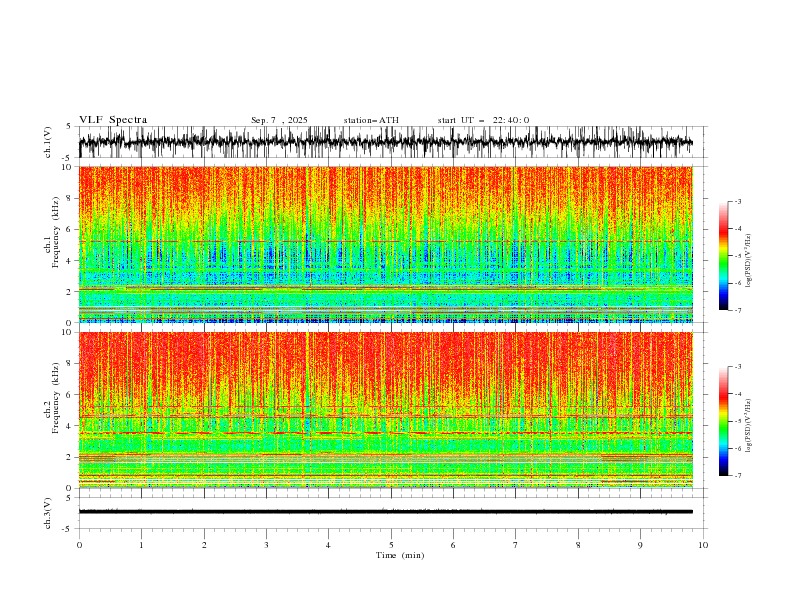Click the "-5" label on ch.2 color bar
This screenshot has height=612, width=792.
coord(738,421)
